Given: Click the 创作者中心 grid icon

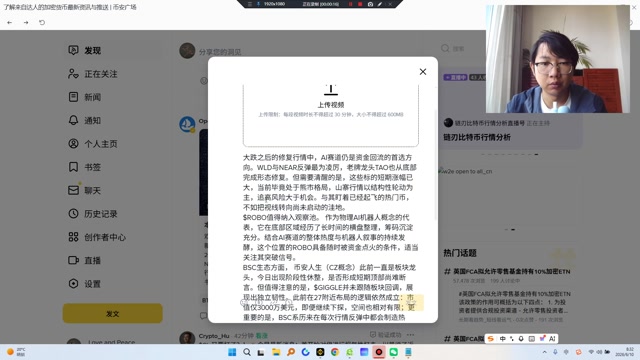Looking at the screenshot, I should 73,237.
